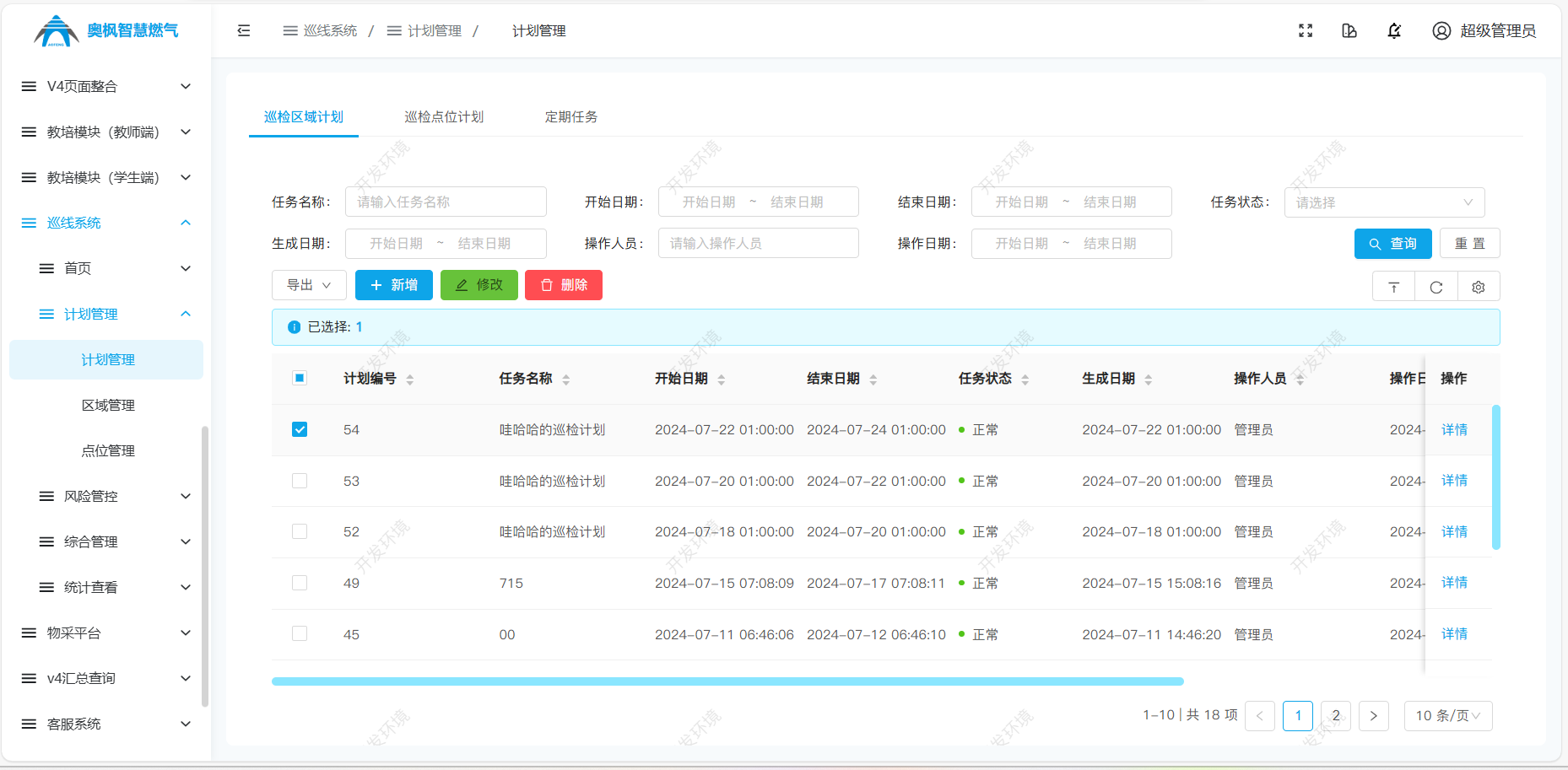
Task: Click the 修改 edit button
Action: 479,285
